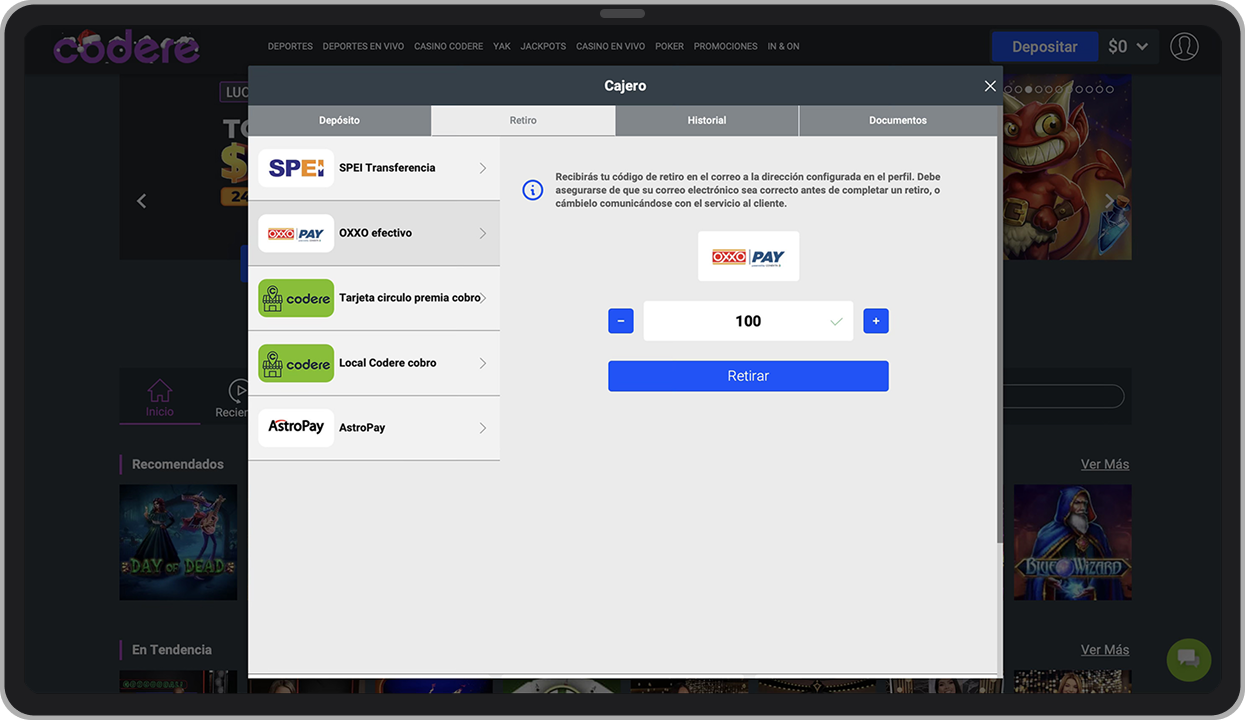The height and width of the screenshot is (720, 1245).
Task: Switch to the Depósito tab
Action: pos(339,120)
